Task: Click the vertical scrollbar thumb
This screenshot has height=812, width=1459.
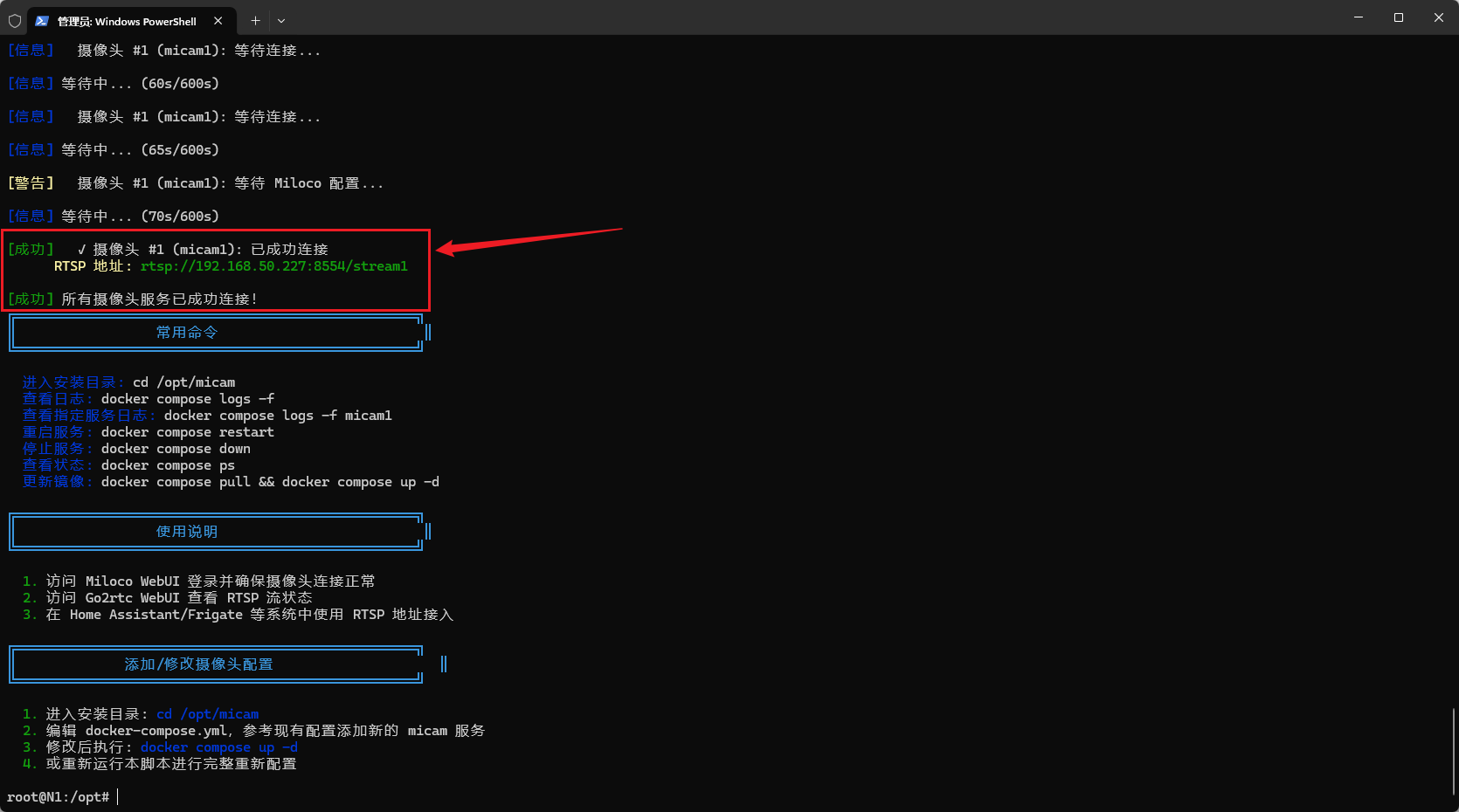Action: pyautogui.click(x=1454, y=751)
